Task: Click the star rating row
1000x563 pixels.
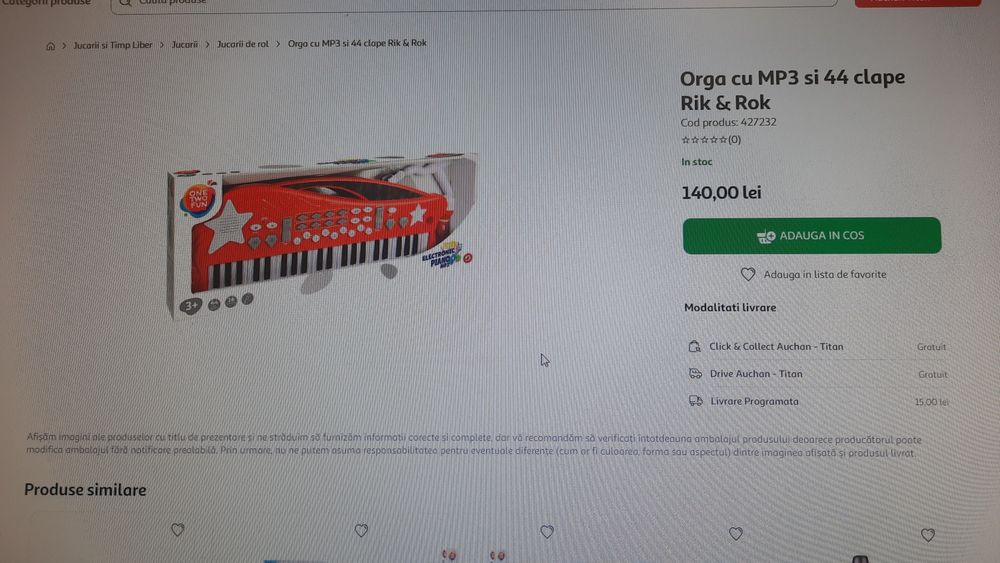Action: 710,140
